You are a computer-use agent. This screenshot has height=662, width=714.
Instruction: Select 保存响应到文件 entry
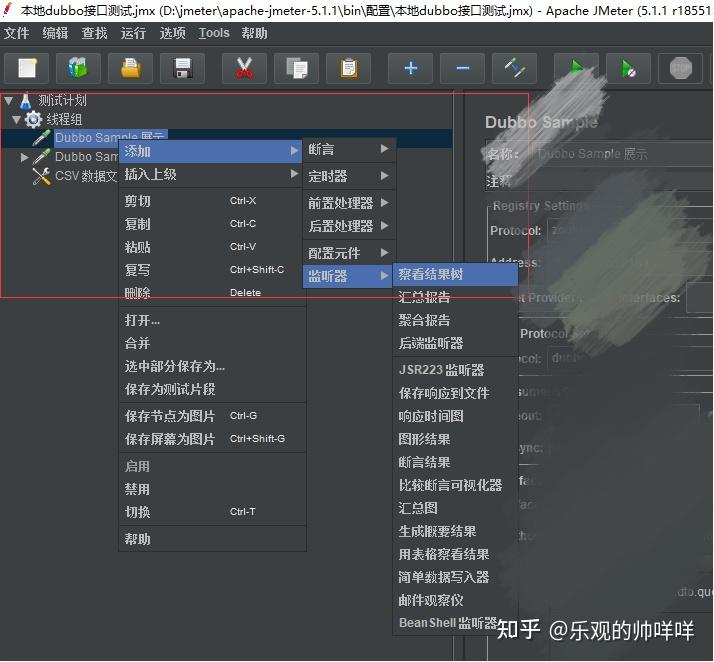click(x=455, y=393)
